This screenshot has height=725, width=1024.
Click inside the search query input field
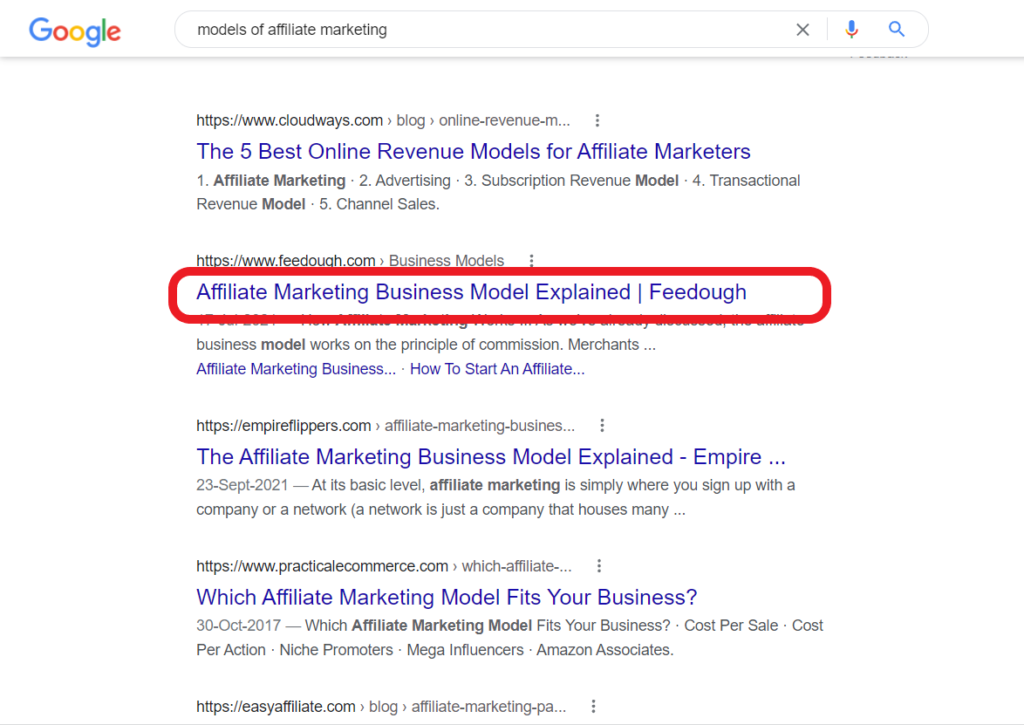pyautogui.click(x=450, y=29)
